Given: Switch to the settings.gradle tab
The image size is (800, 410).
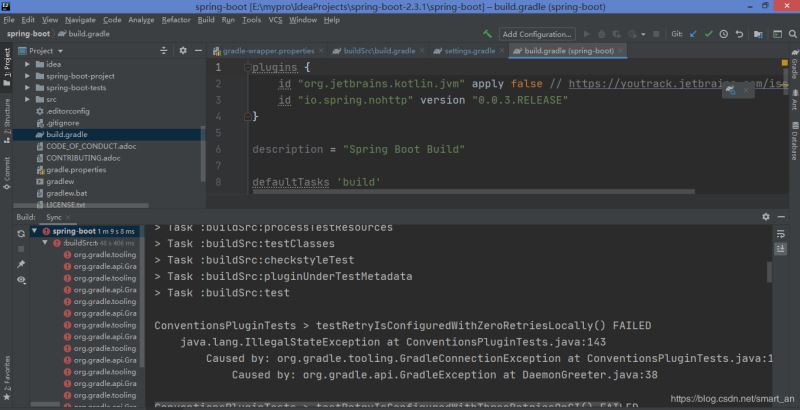Looking at the screenshot, I should 470,50.
